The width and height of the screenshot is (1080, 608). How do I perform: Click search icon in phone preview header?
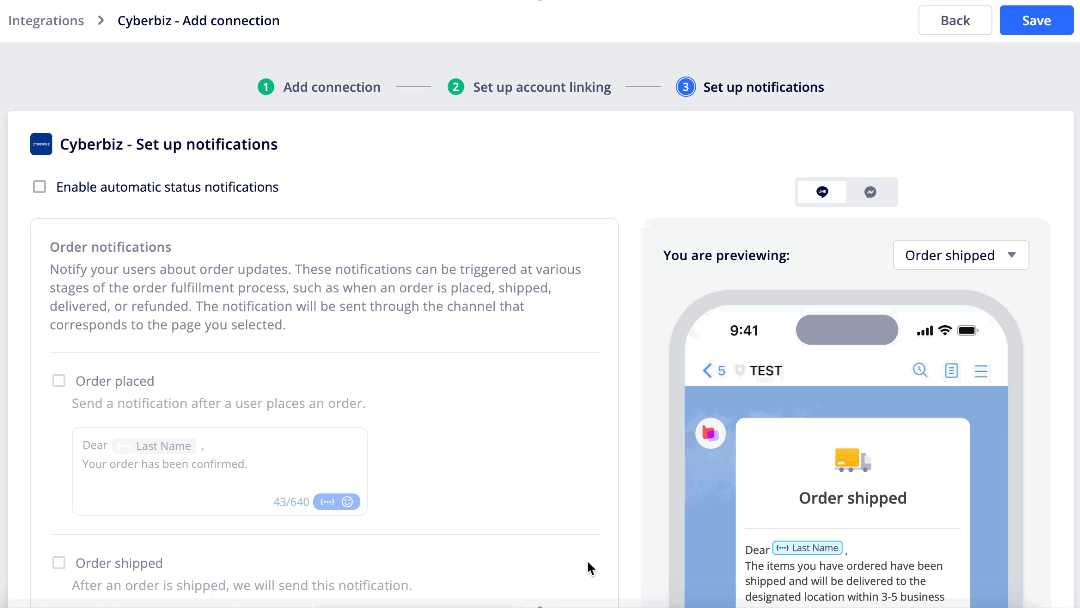920,370
